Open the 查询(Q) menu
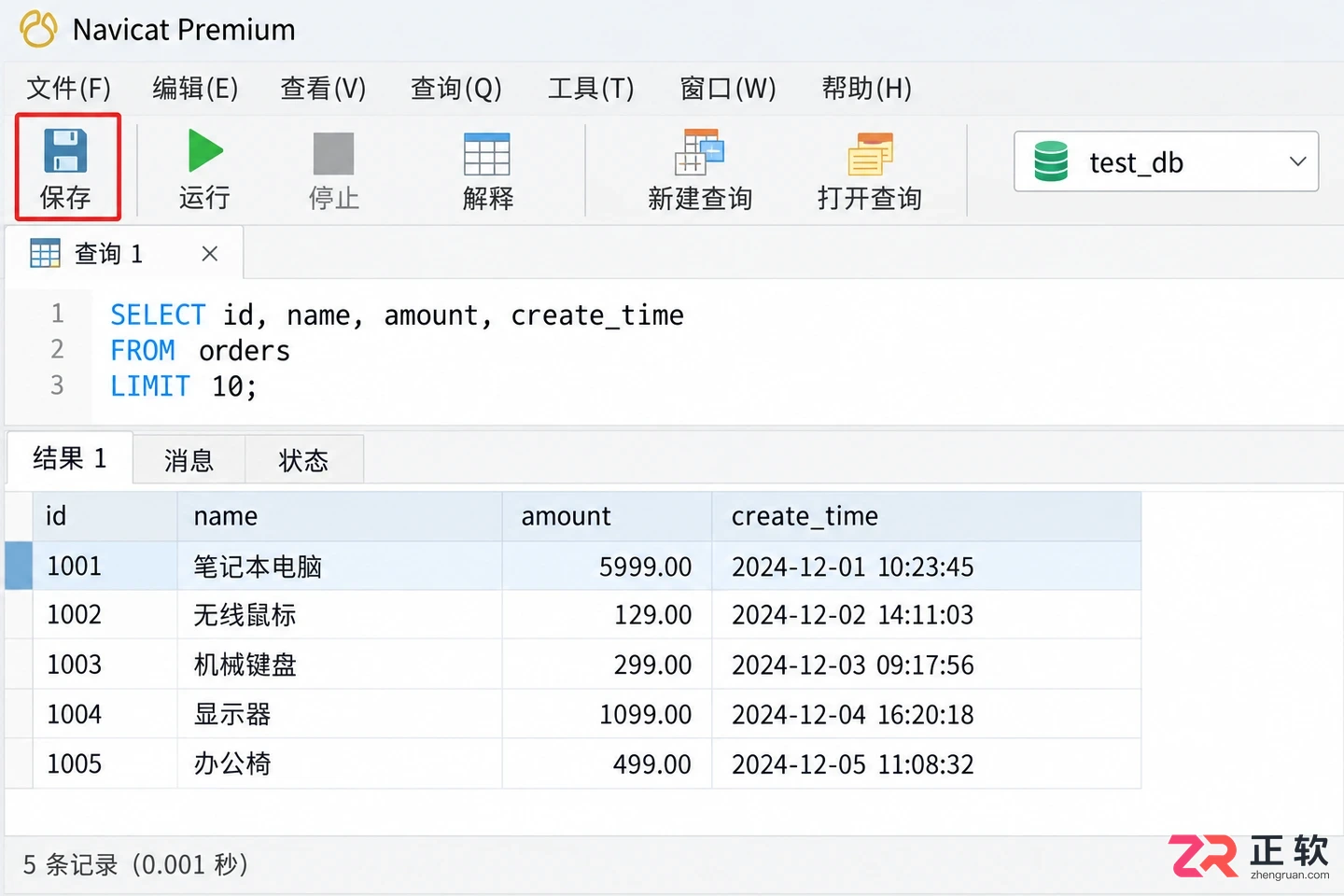The height and width of the screenshot is (896, 1344). click(x=456, y=89)
